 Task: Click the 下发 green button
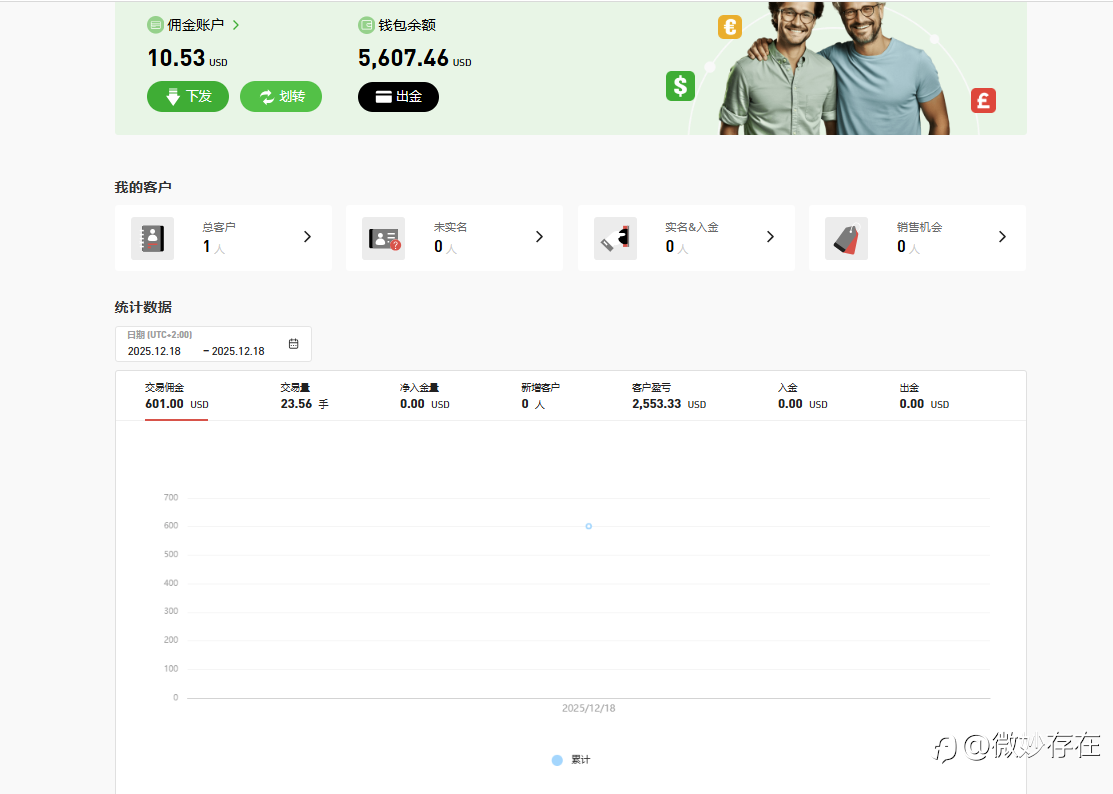coord(188,97)
